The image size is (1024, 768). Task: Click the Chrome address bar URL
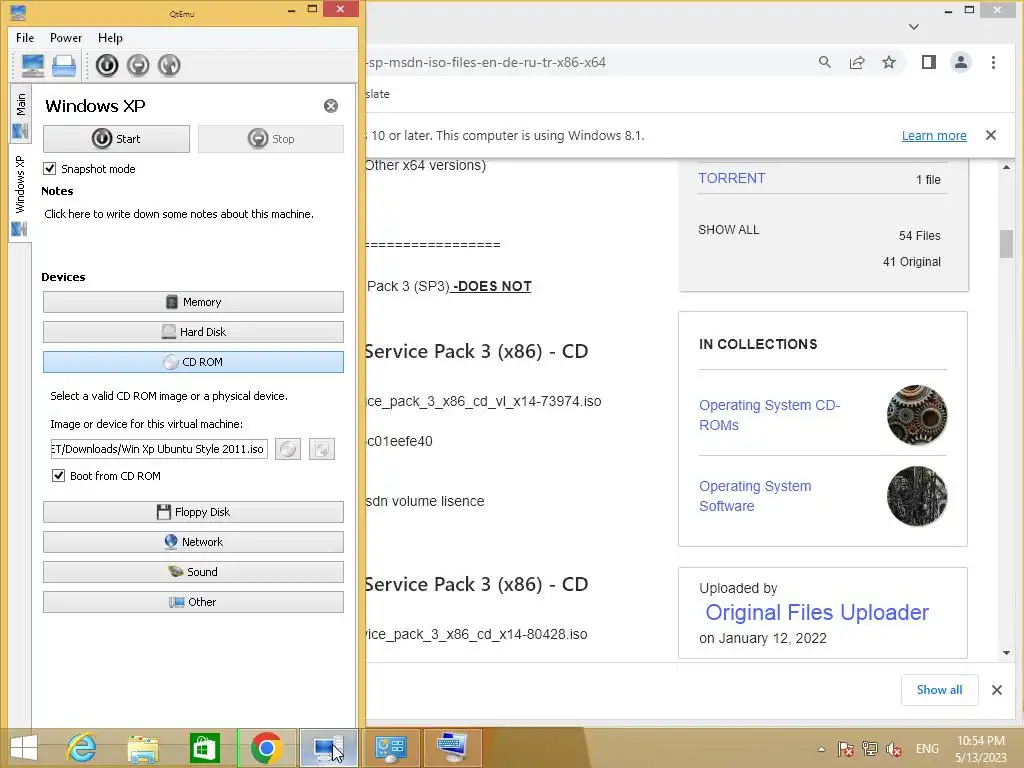point(486,62)
